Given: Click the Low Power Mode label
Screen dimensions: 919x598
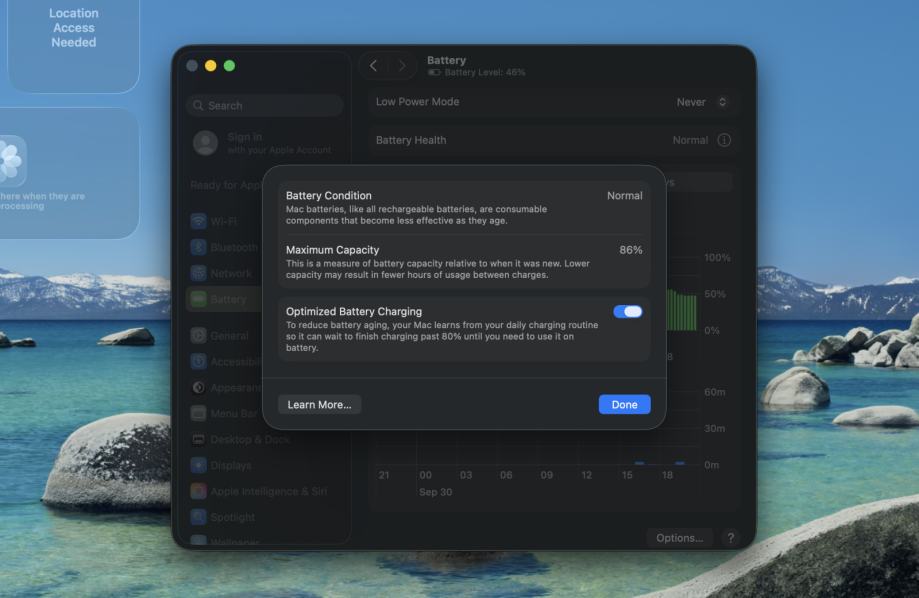Looking at the screenshot, I should pyautogui.click(x=417, y=101).
